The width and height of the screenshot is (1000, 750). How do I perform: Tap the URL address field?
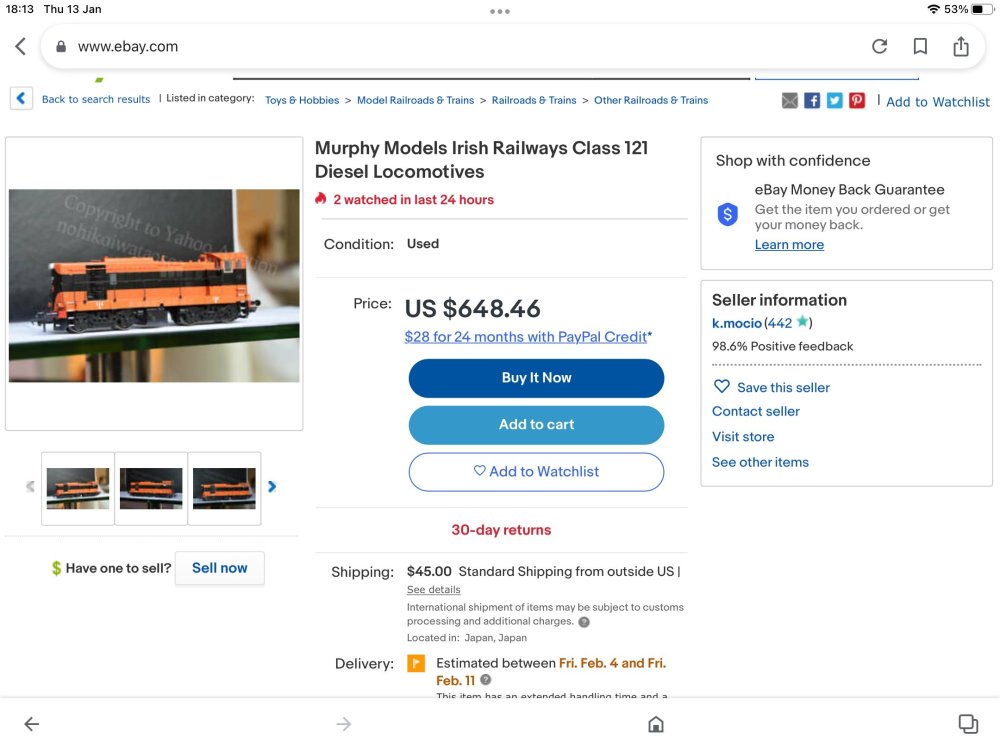pyautogui.click(x=450, y=47)
